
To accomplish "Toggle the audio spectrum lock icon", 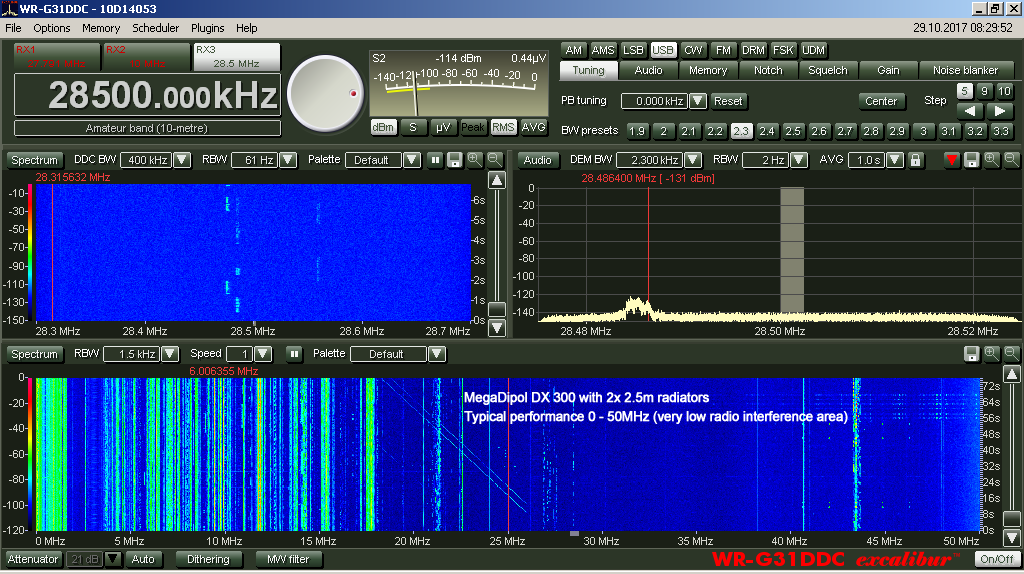I will pos(916,160).
